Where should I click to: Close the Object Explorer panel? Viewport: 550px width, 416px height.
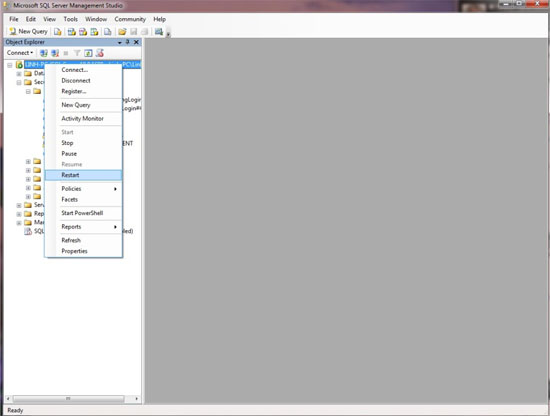[136, 42]
